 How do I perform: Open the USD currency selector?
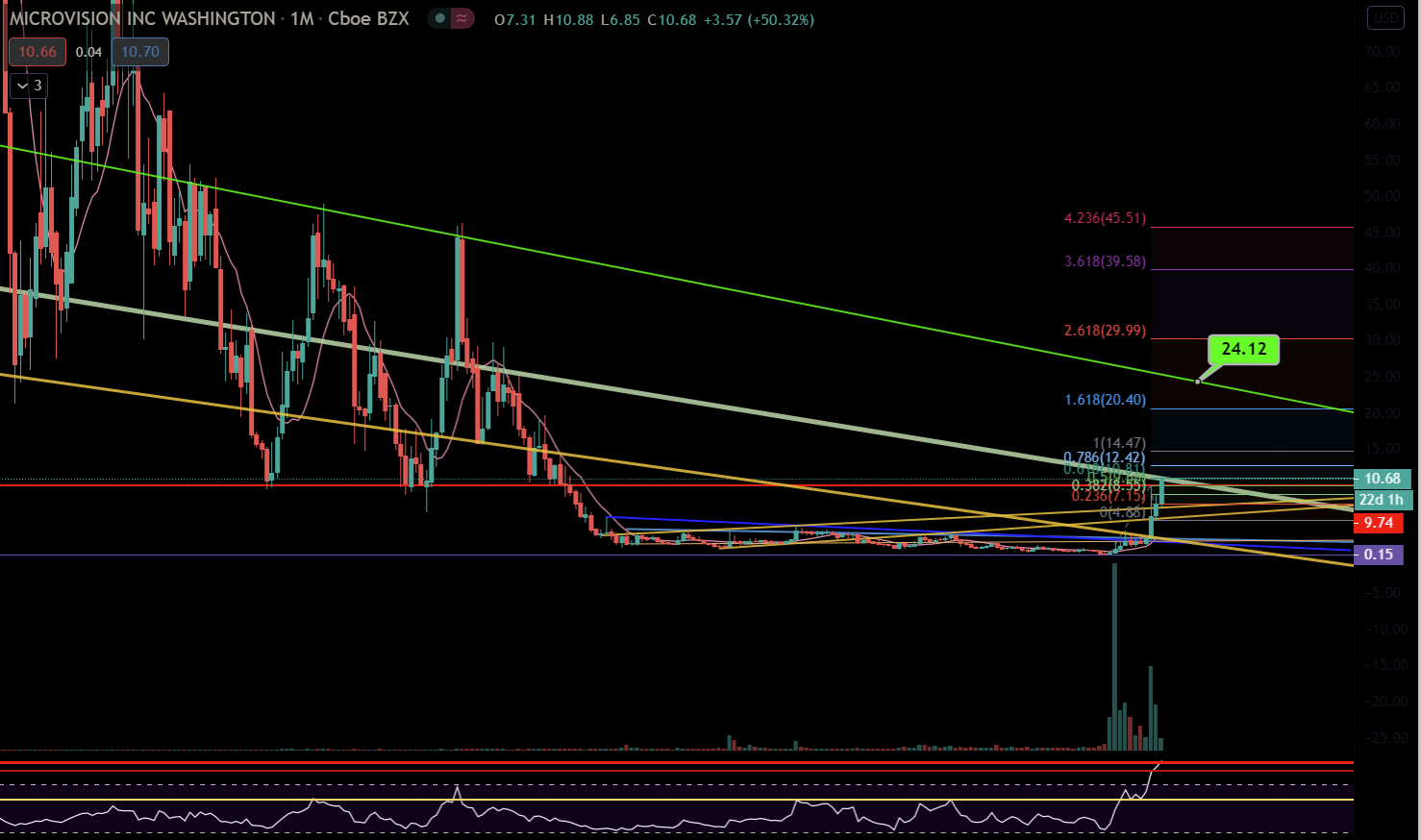[1385, 18]
